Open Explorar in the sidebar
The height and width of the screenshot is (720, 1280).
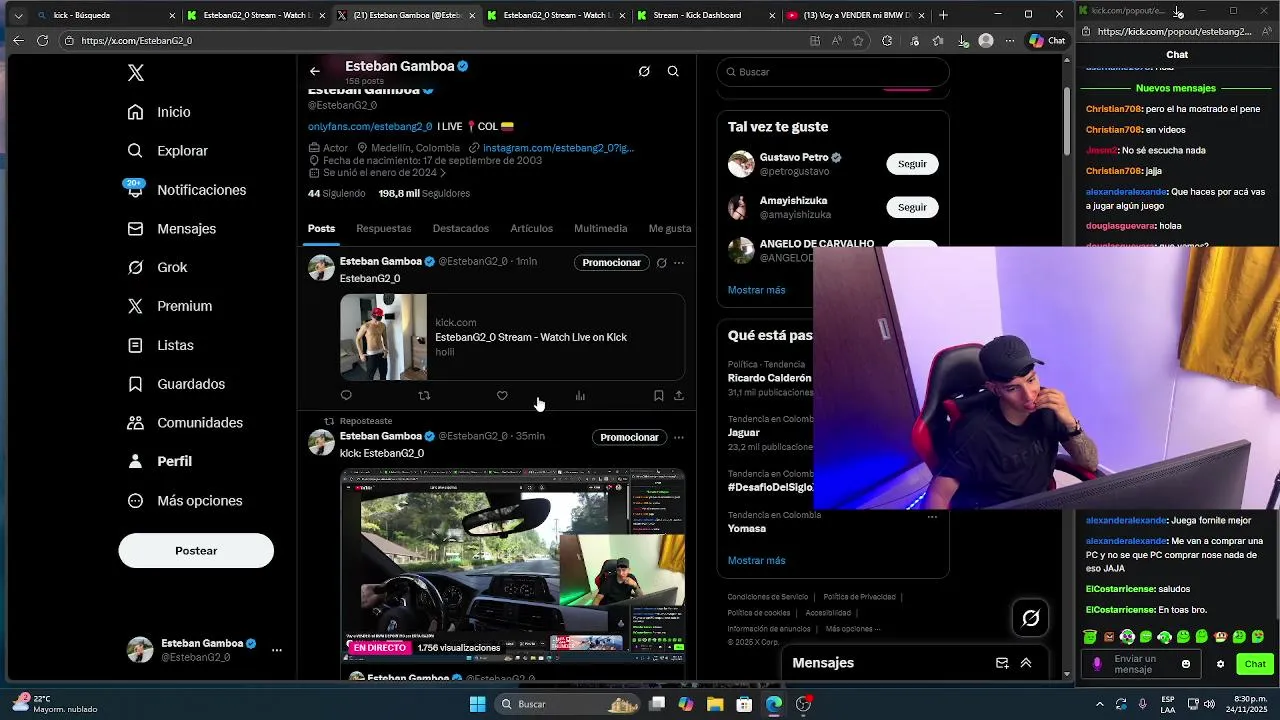[168, 151]
